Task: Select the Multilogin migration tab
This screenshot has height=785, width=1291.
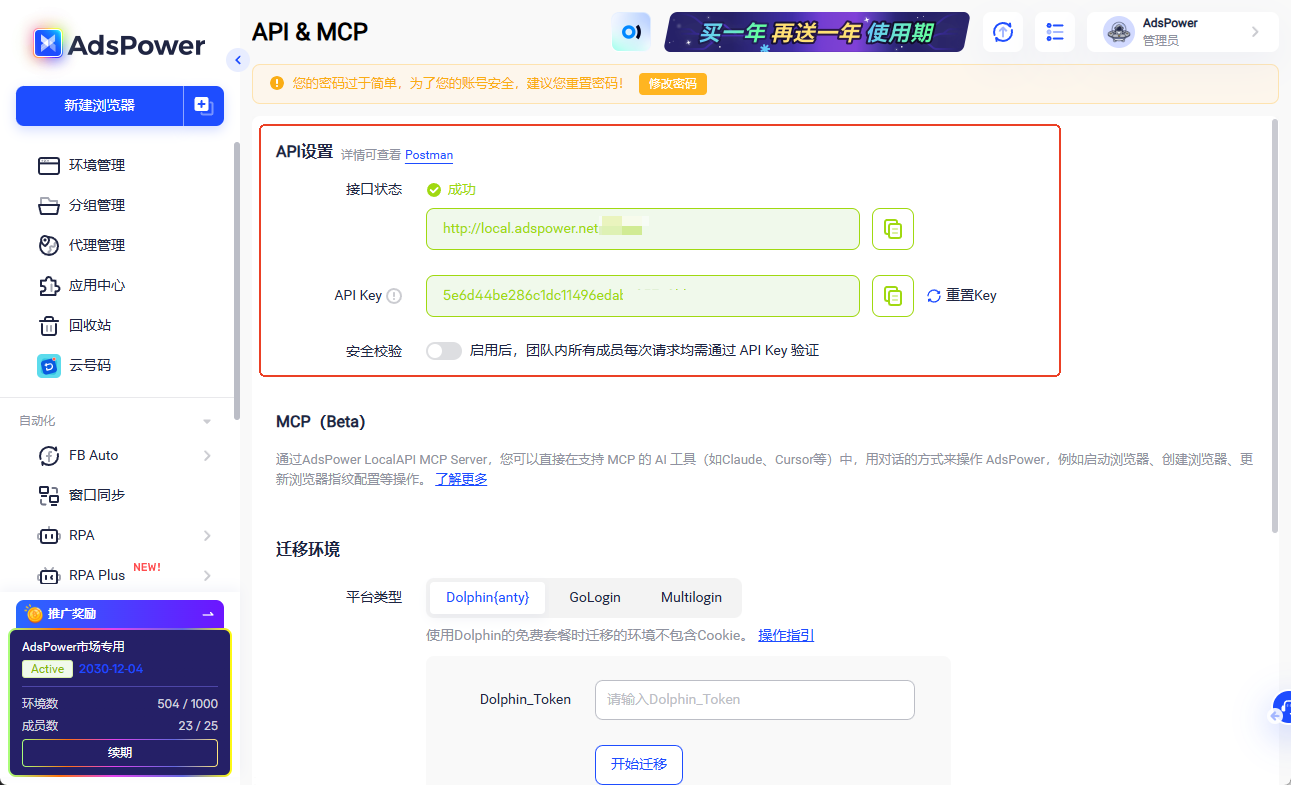Action: [x=691, y=597]
